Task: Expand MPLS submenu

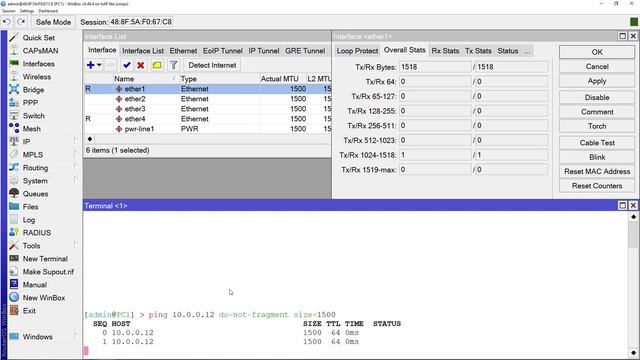Action: [x=75, y=155]
